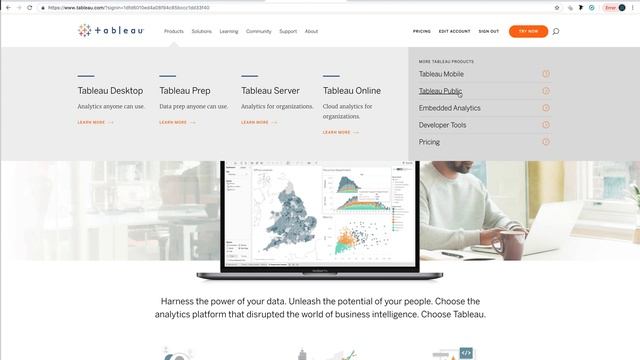The image size is (640, 360).
Task: Click the arrow icon beside Developer Tools
Action: pyautogui.click(x=546, y=125)
